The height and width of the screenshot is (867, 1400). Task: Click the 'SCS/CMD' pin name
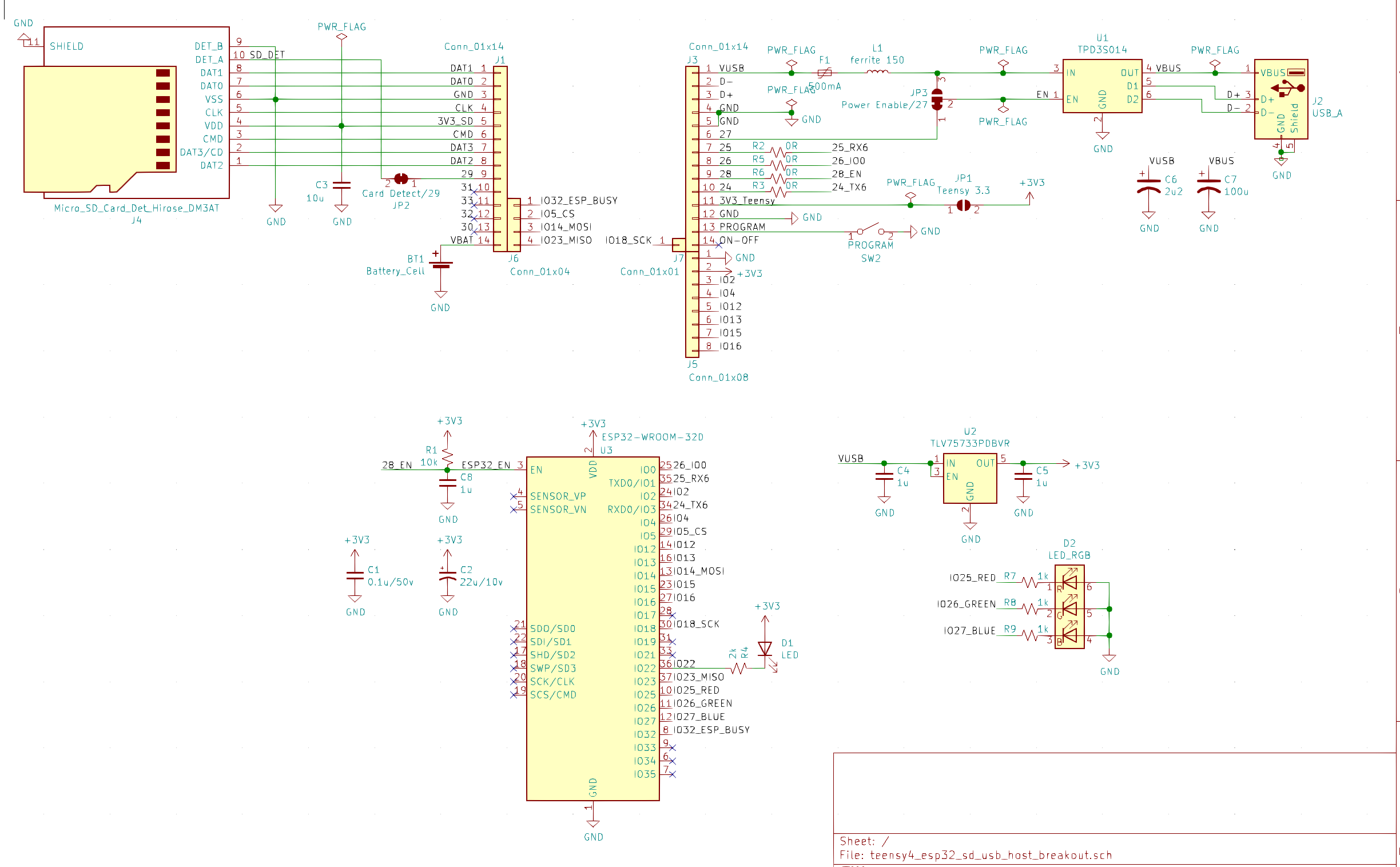click(553, 695)
